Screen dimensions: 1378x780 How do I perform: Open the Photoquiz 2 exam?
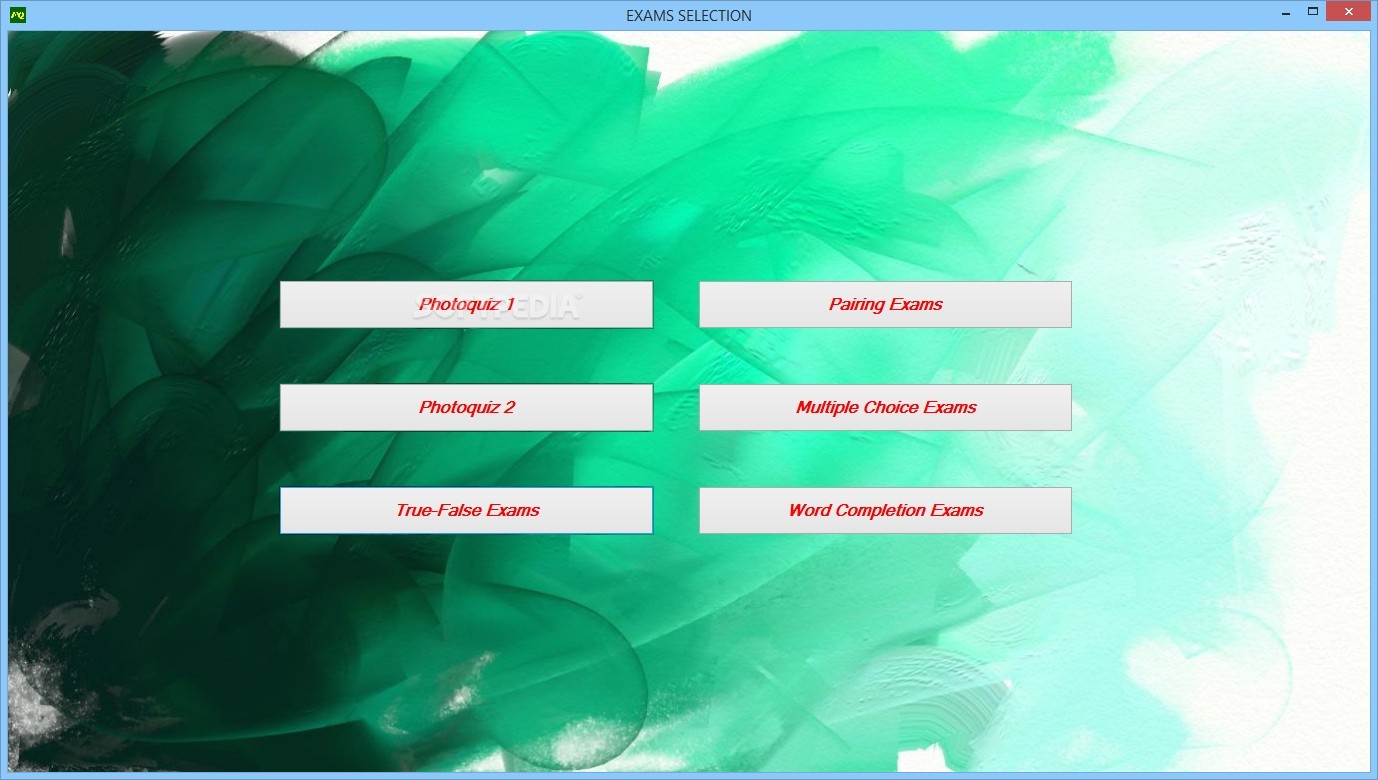466,407
